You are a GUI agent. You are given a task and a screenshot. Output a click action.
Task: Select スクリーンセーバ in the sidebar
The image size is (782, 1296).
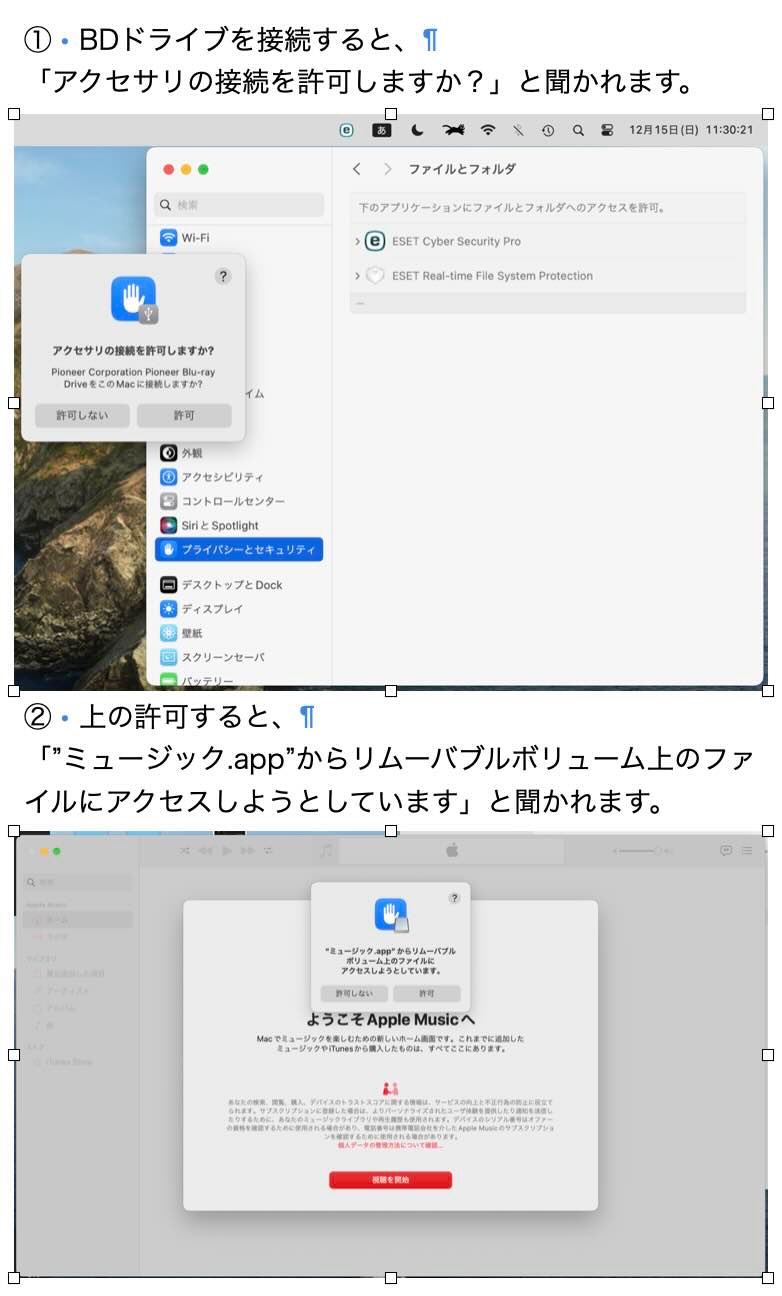click(x=240, y=657)
